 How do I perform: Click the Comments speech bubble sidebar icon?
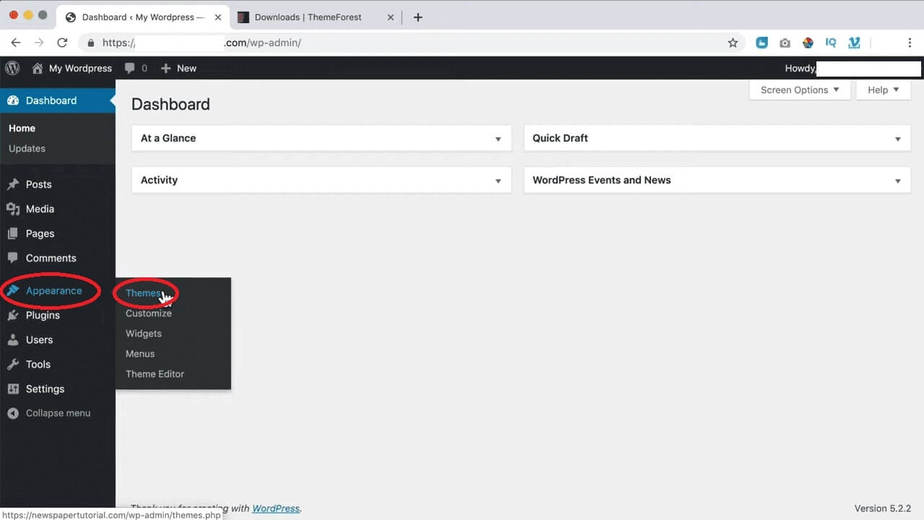tap(13, 258)
